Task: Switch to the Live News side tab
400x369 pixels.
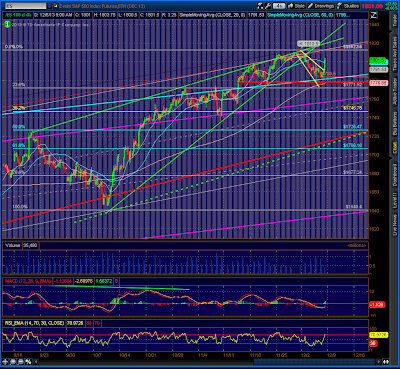Action: point(395,225)
